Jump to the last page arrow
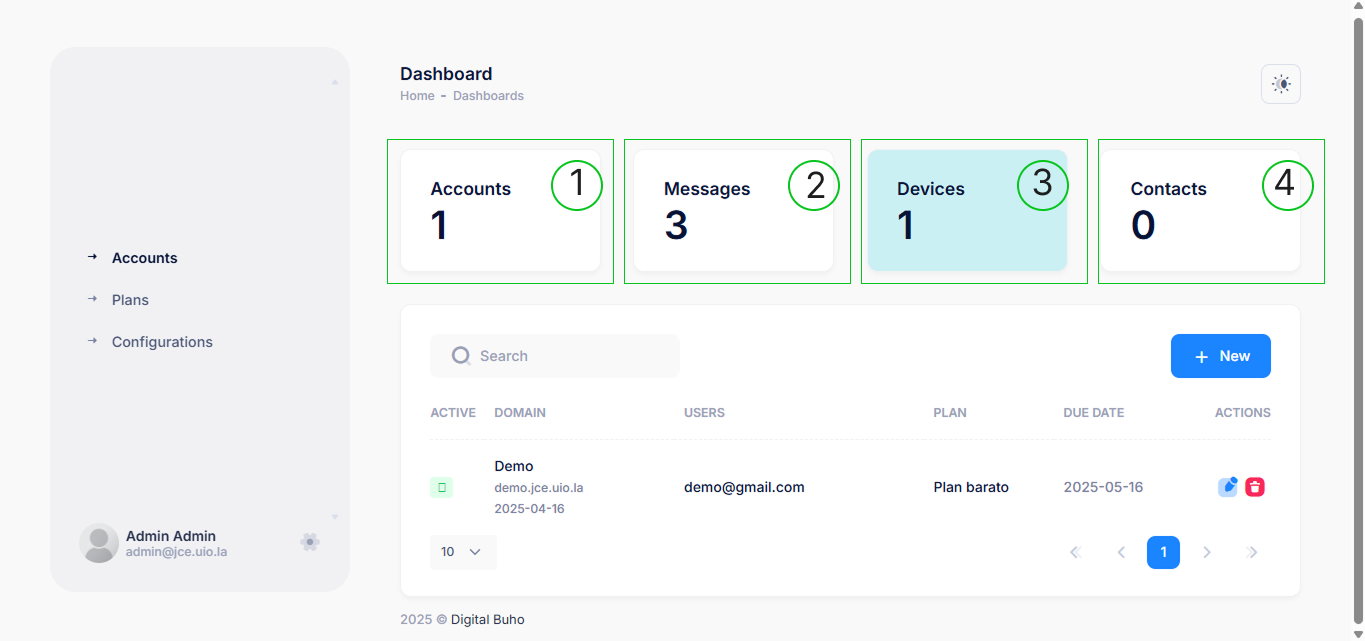The height and width of the screenshot is (641, 1365). click(1253, 553)
